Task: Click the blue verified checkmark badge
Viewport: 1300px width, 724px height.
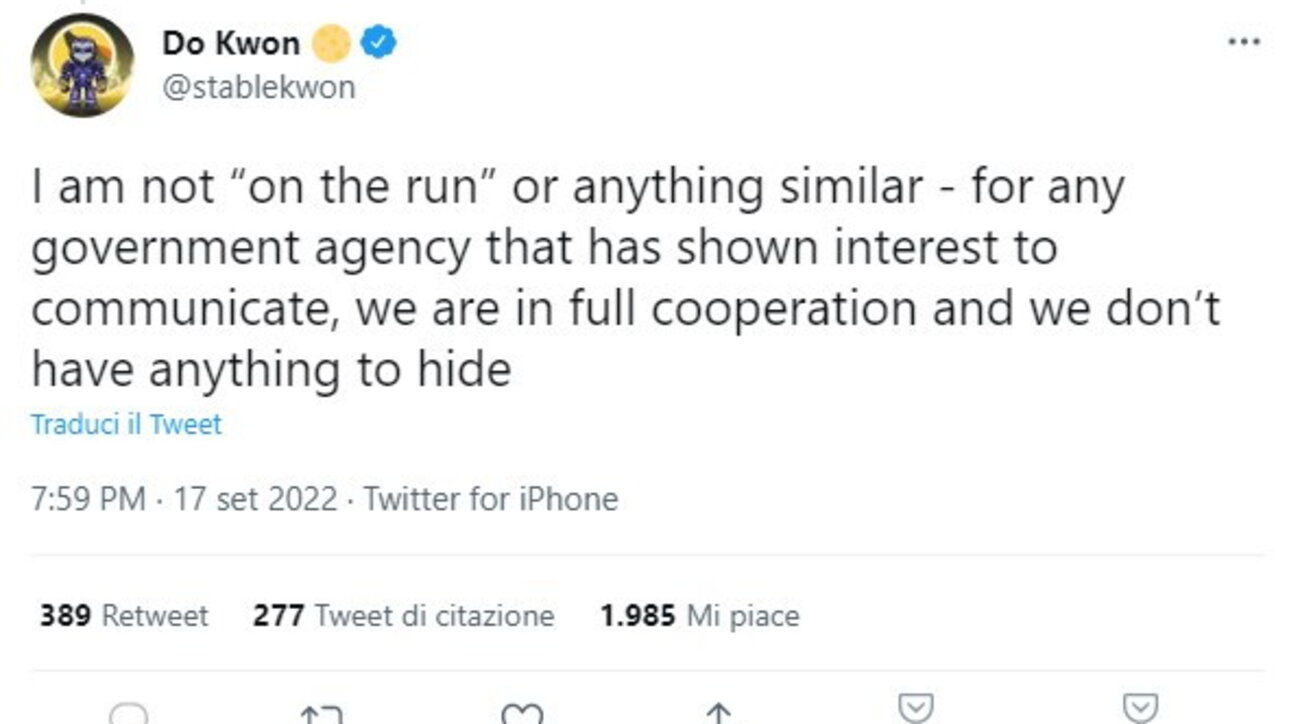Action: [x=383, y=43]
